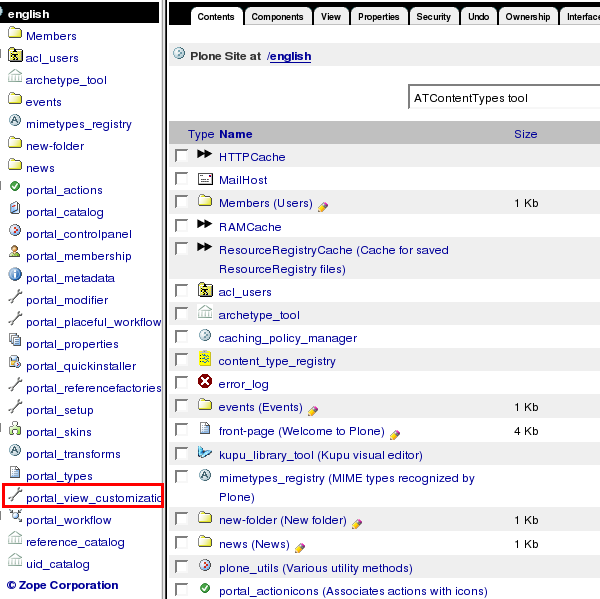The width and height of the screenshot is (600, 599).
Task: Click the content_type_registry yellow clipboard icon
Action: (x=205, y=358)
